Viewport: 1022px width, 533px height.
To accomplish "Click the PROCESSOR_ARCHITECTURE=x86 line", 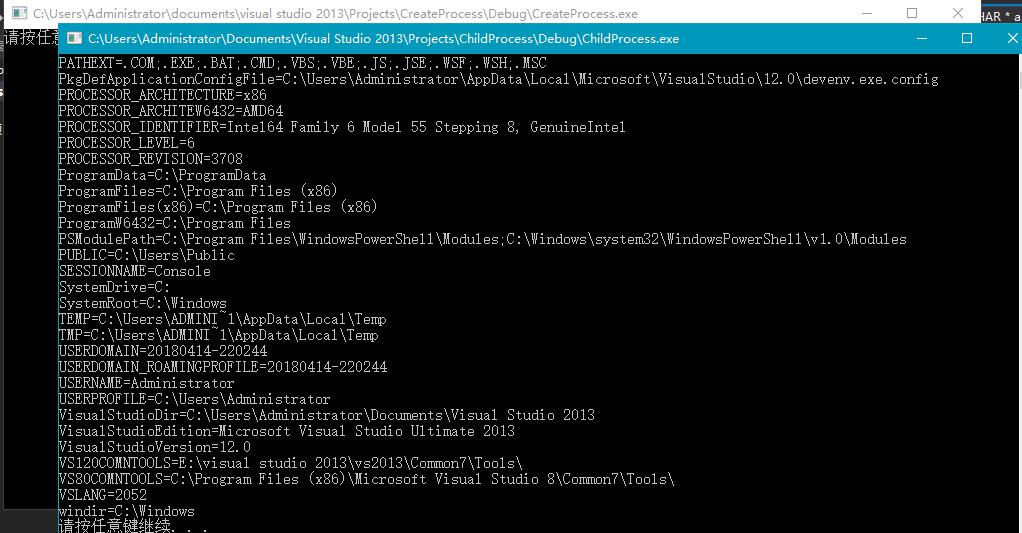I will pyautogui.click(x=162, y=95).
